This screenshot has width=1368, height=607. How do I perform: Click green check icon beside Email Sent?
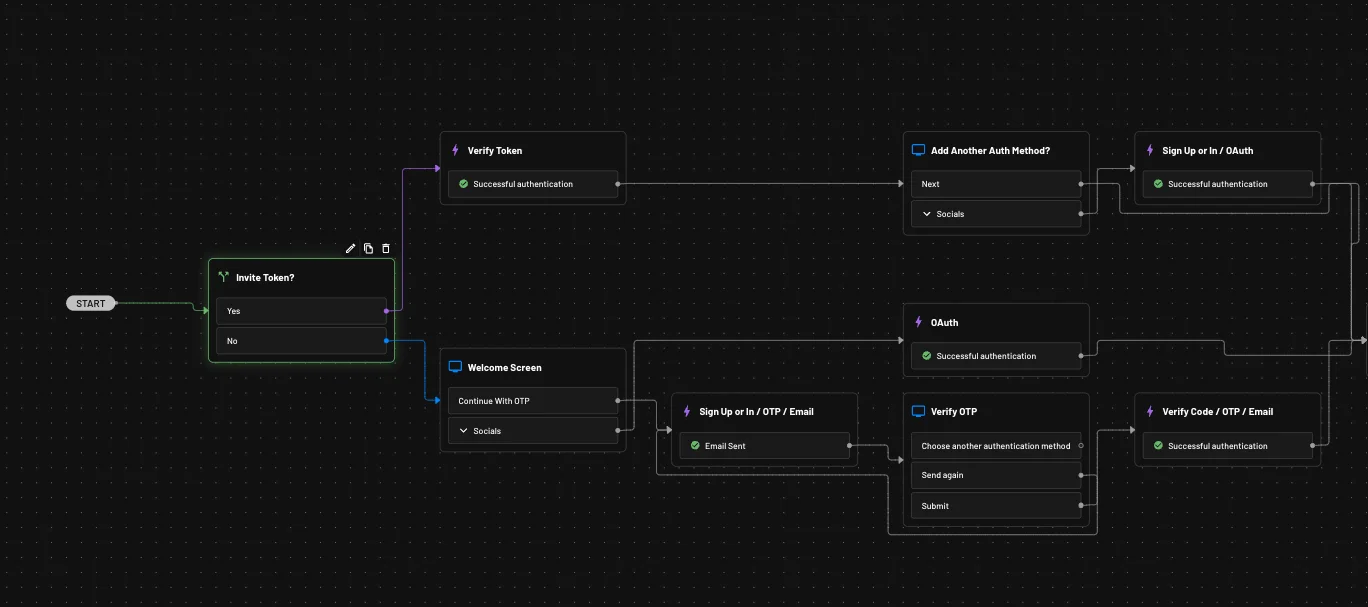[x=695, y=446]
